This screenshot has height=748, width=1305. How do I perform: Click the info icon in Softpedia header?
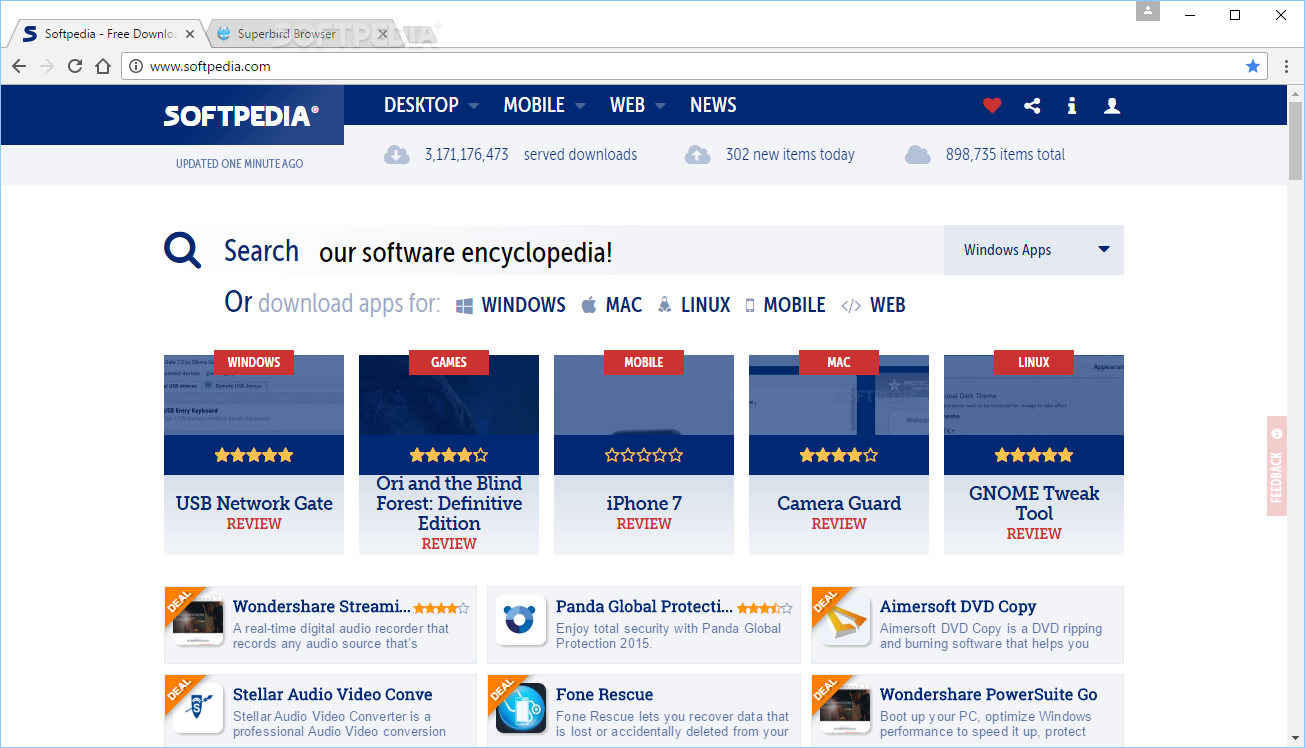click(1072, 105)
